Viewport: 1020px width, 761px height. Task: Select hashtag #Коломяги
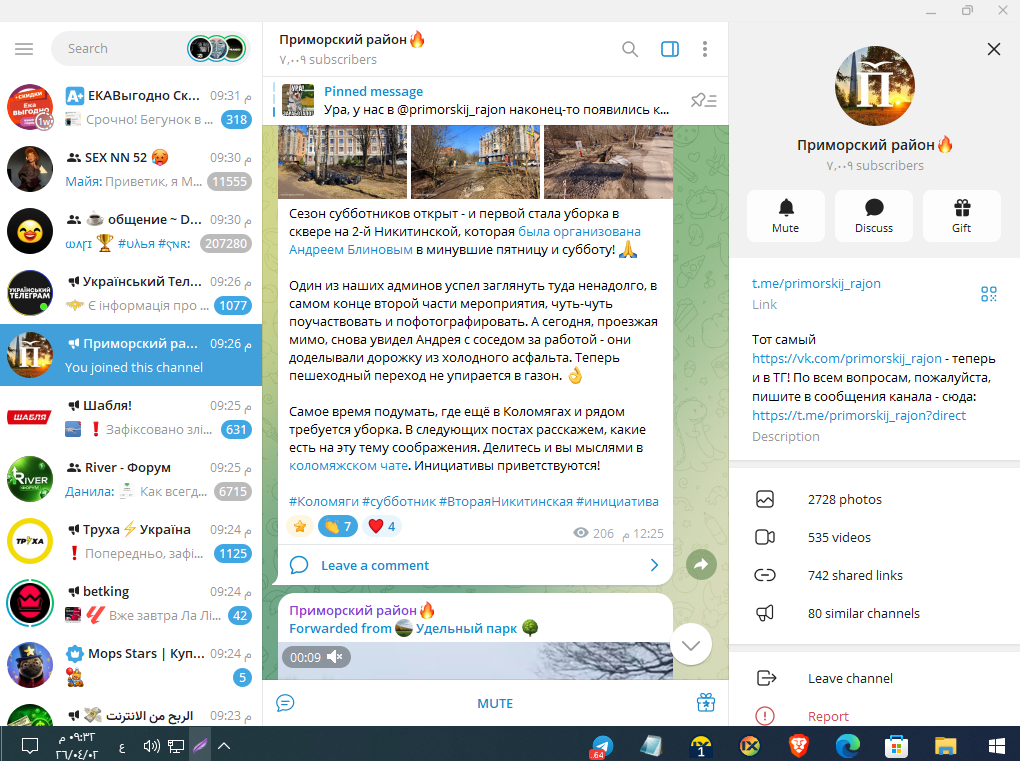[x=323, y=501]
